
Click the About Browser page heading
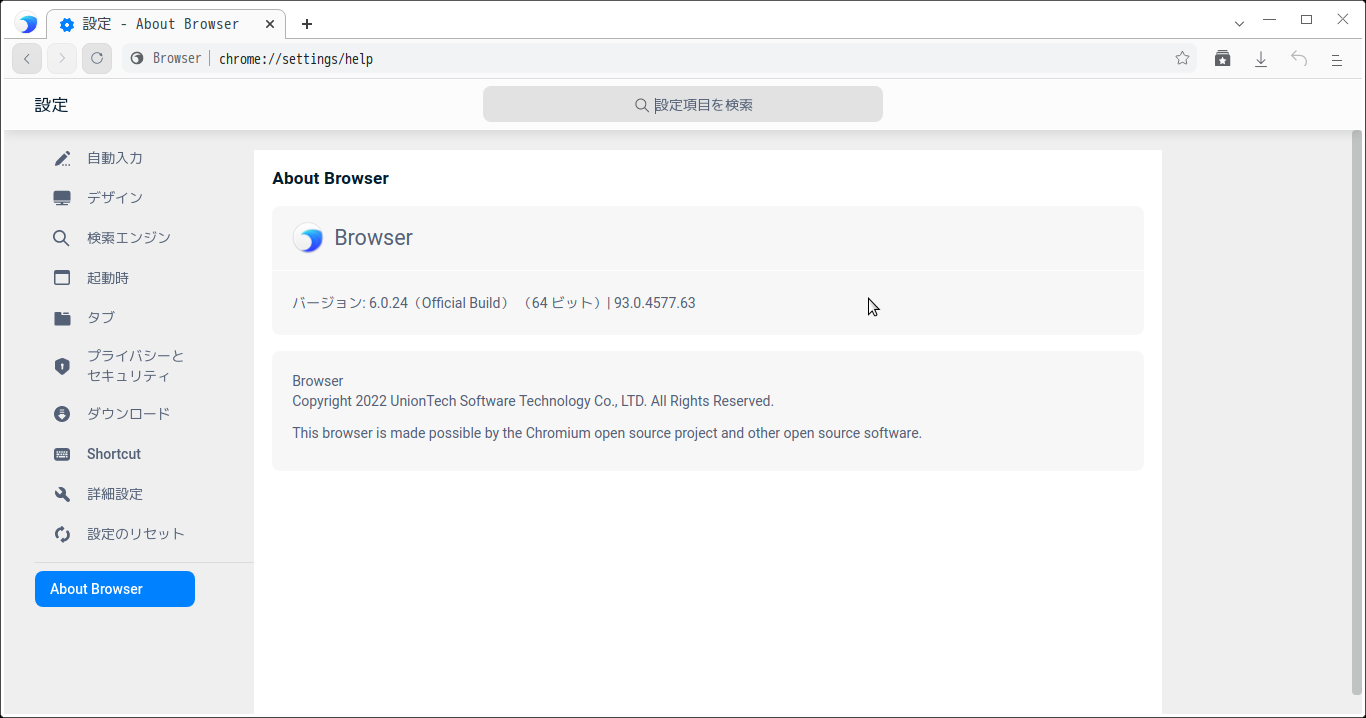pyautogui.click(x=330, y=178)
